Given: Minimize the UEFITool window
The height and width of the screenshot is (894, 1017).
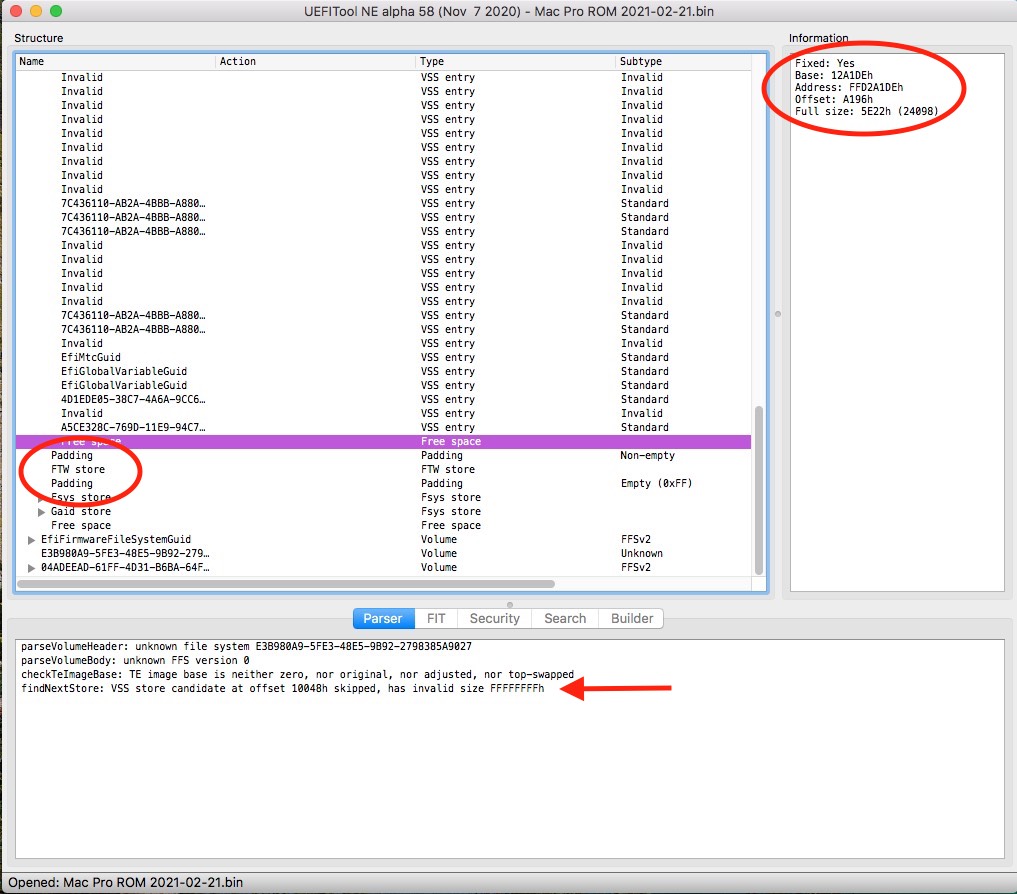Looking at the screenshot, I should tap(36, 11).
